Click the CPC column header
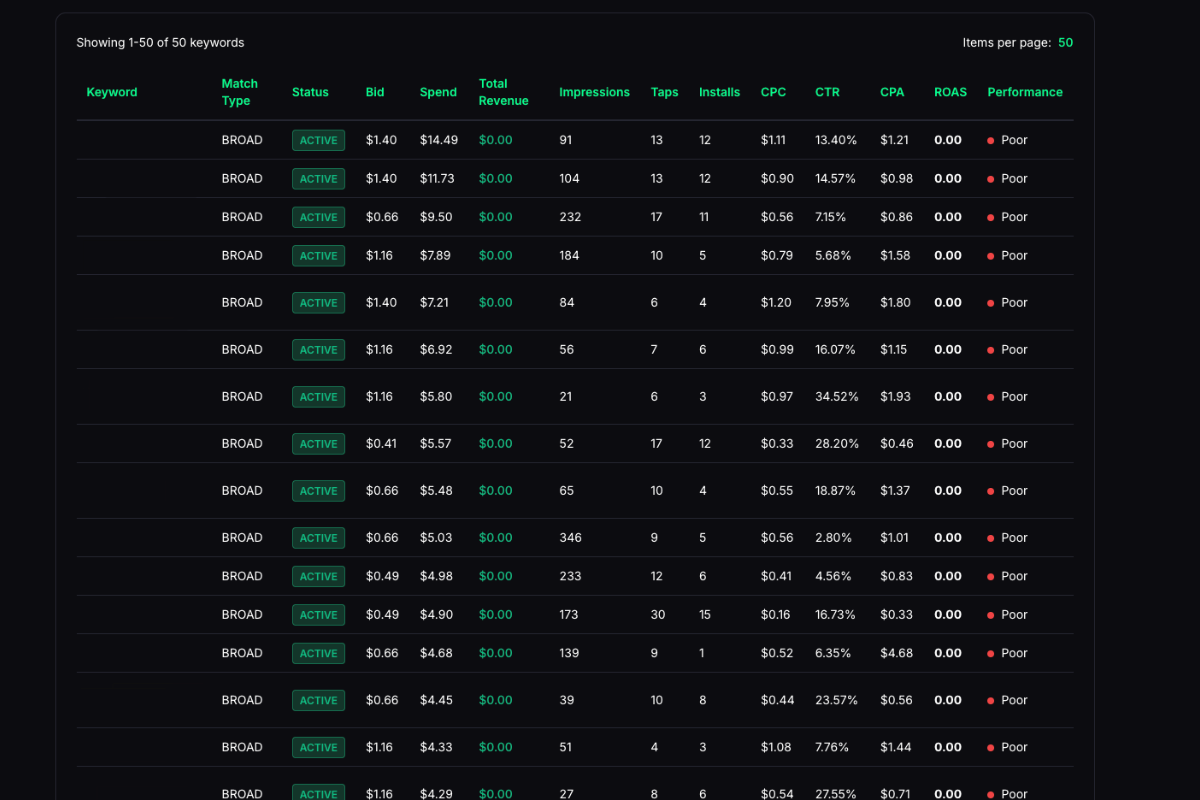This screenshot has height=800, width=1200. pyautogui.click(x=773, y=92)
